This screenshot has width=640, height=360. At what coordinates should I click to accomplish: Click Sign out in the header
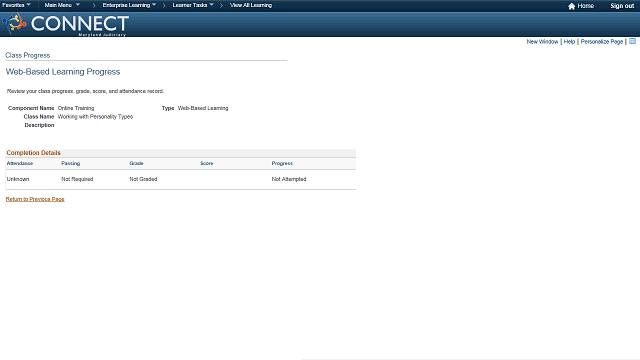point(622,6)
